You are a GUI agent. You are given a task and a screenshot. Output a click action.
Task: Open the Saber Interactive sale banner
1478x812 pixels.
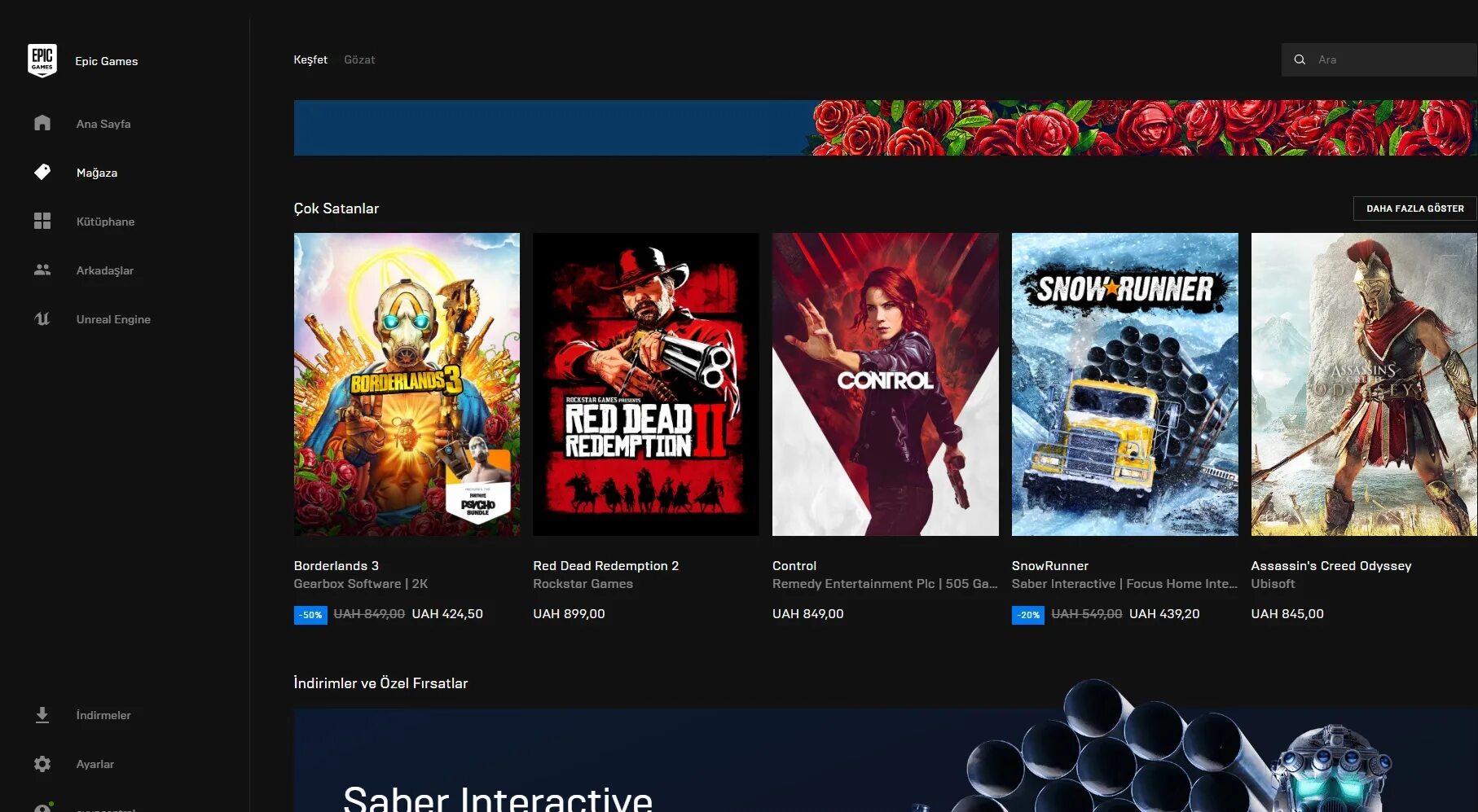point(885,760)
